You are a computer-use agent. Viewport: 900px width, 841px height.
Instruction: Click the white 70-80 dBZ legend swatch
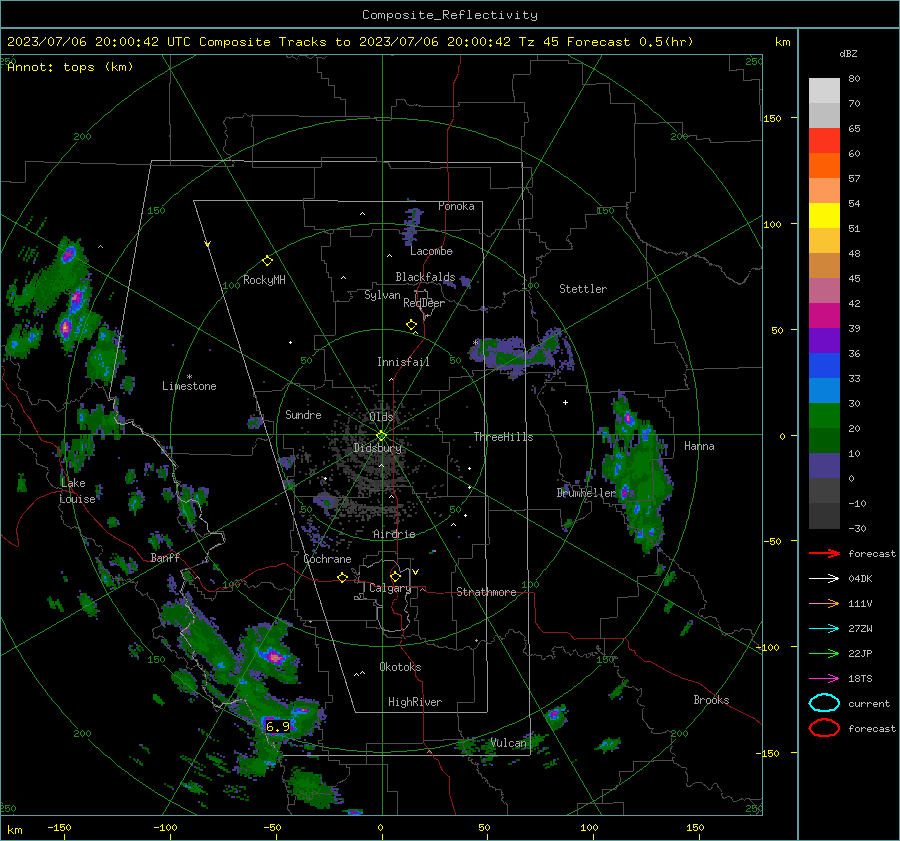(824, 90)
